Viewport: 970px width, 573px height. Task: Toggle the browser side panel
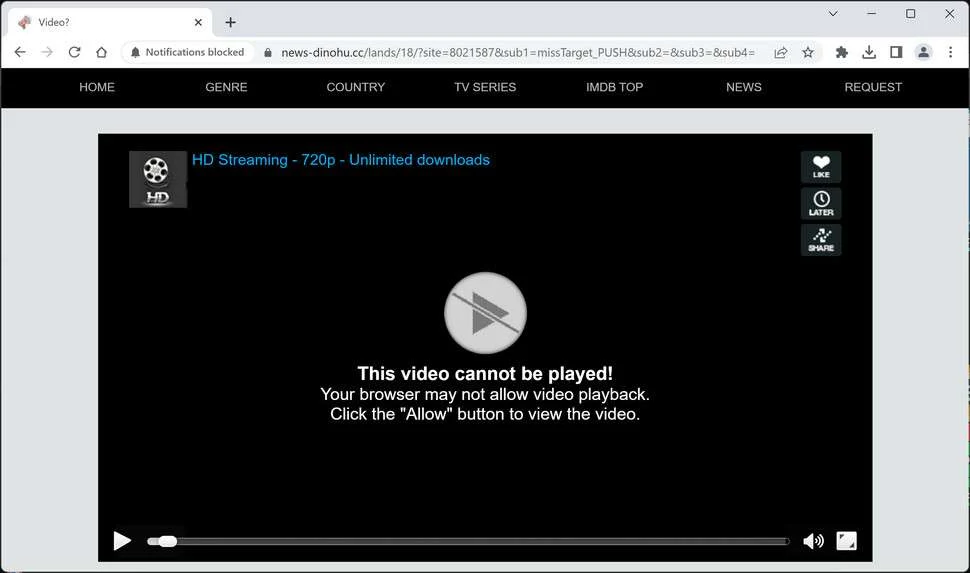tap(896, 53)
